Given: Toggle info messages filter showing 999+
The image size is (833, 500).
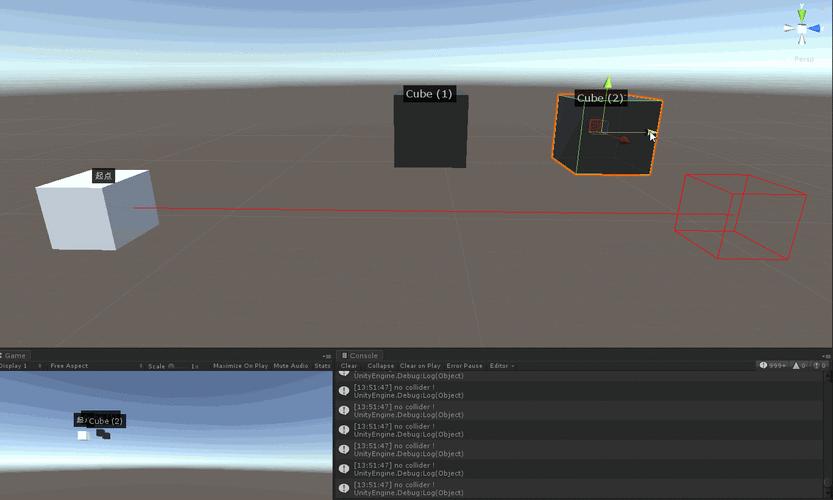Looking at the screenshot, I should pyautogui.click(x=772, y=366).
